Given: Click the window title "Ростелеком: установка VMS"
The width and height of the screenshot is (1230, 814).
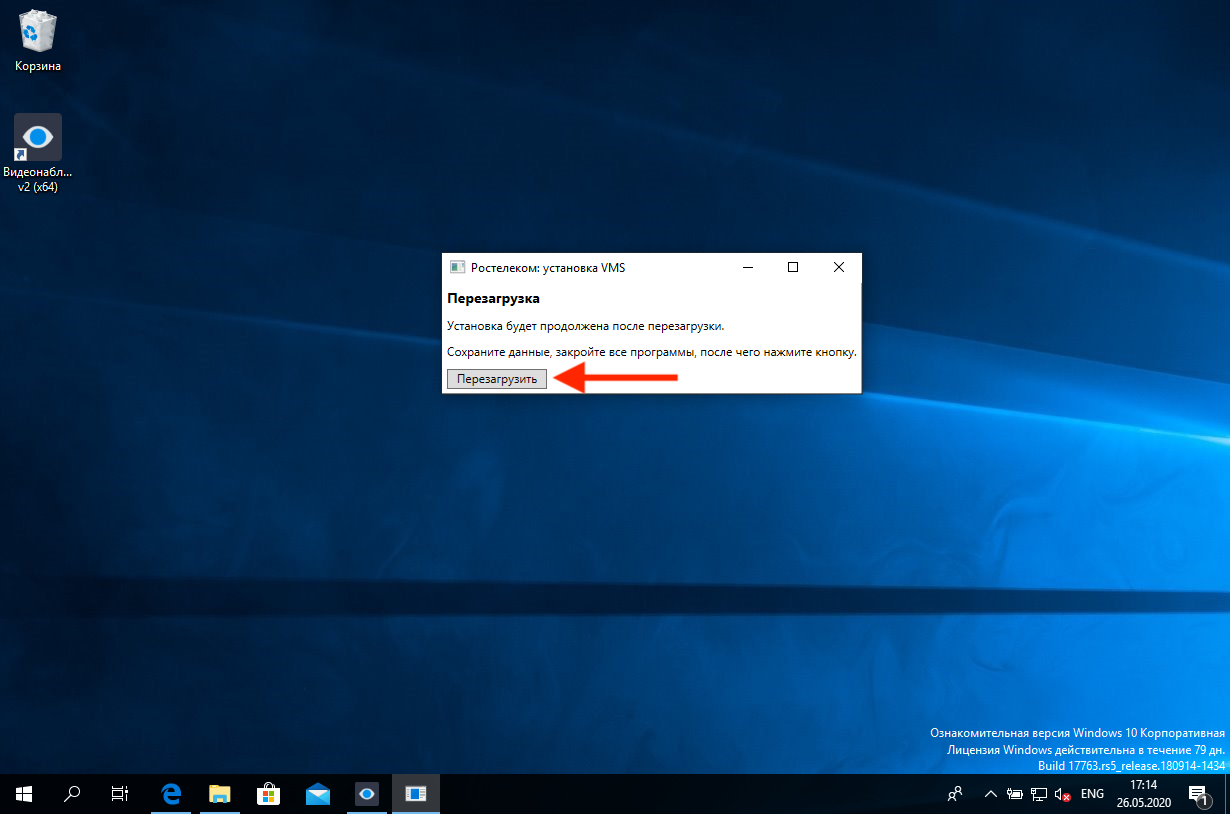Looking at the screenshot, I should pos(548,267).
